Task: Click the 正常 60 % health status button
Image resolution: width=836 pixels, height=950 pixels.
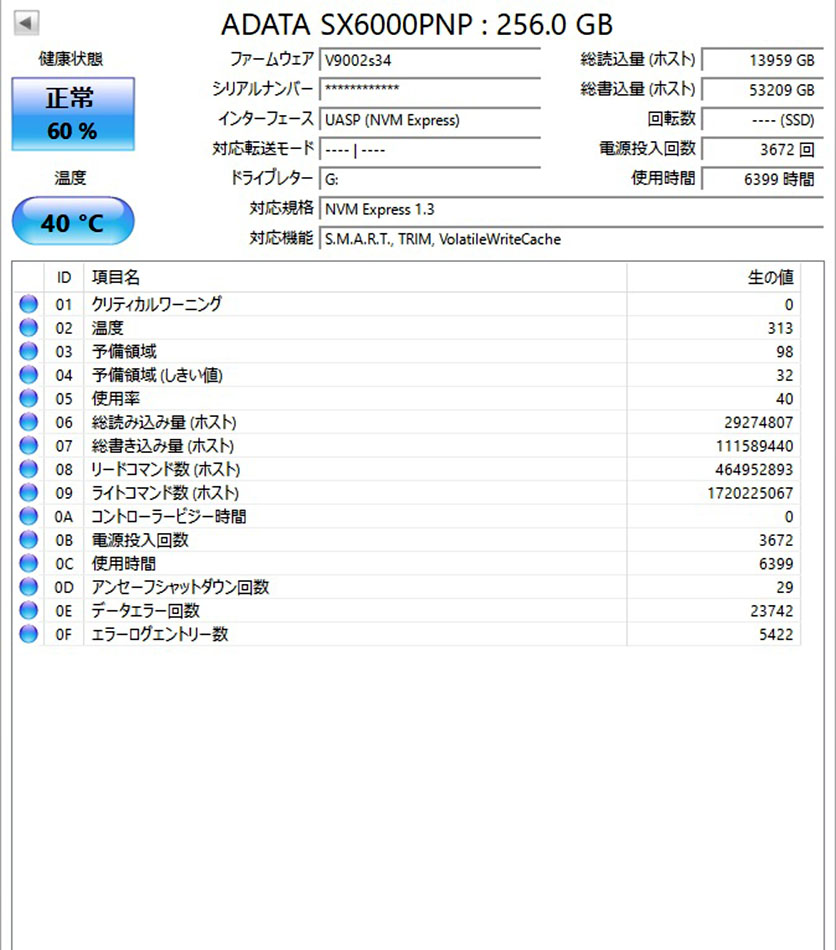Action: 73,114
